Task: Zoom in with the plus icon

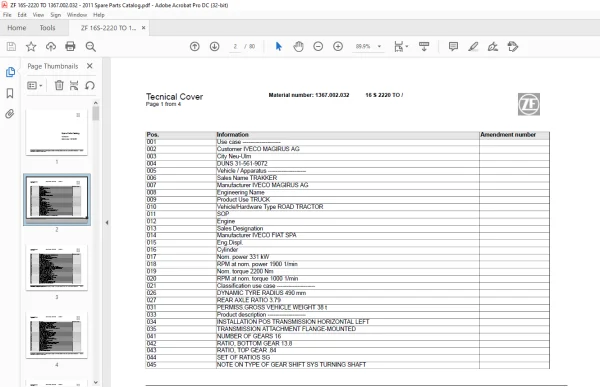Action: (x=338, y=47)
